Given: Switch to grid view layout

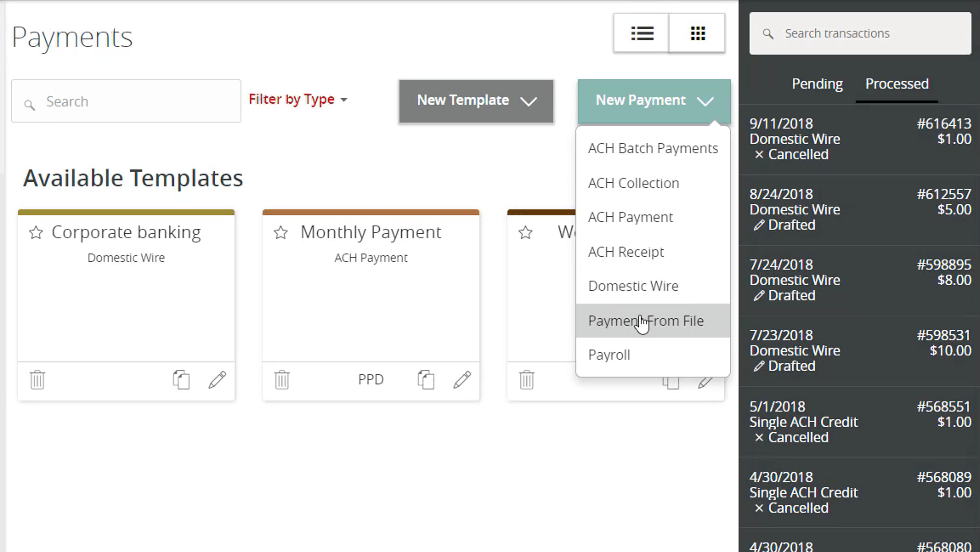Looking at the screenshot, I should 697,33.
